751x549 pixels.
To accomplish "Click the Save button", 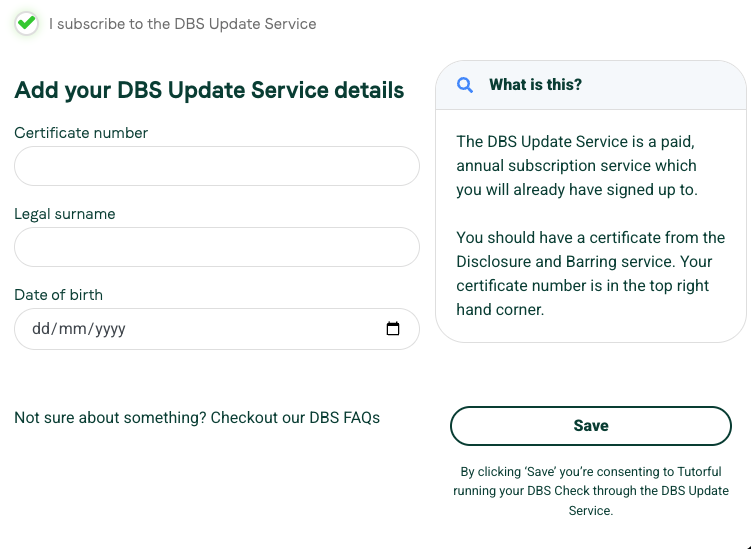I will [591, 426].
